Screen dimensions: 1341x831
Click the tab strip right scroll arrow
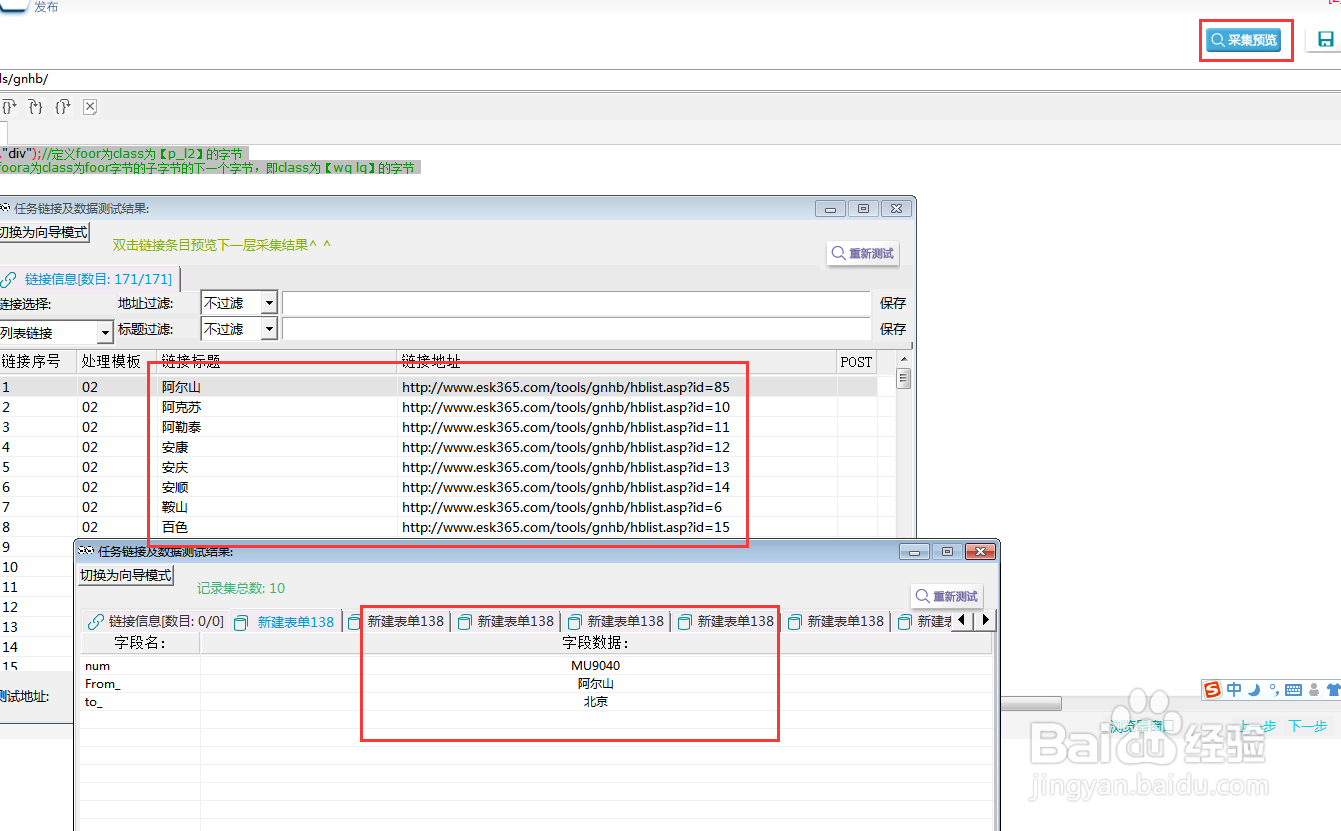pyautogui.click(x=985, y=620)
